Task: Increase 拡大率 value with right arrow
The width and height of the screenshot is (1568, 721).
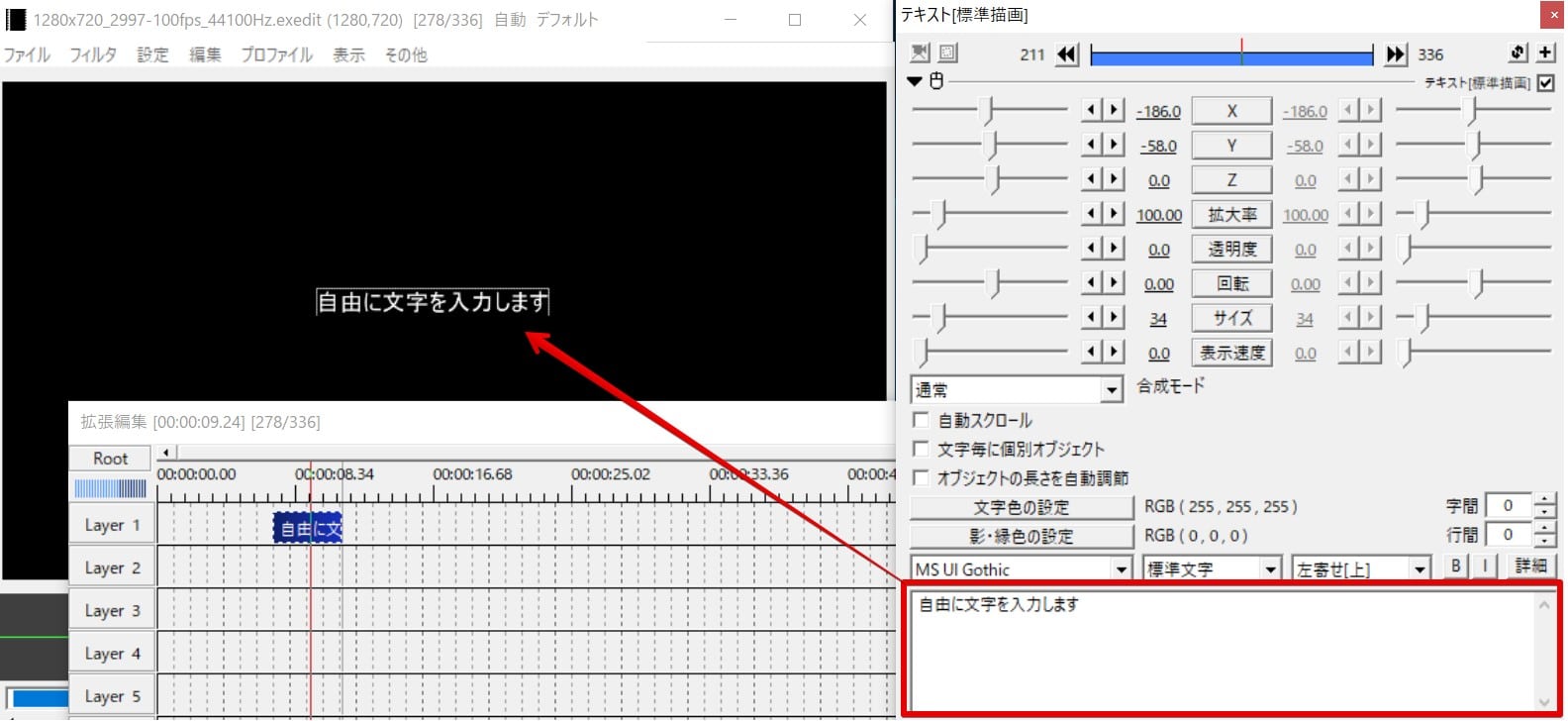Action: [x=1115, y=214]
